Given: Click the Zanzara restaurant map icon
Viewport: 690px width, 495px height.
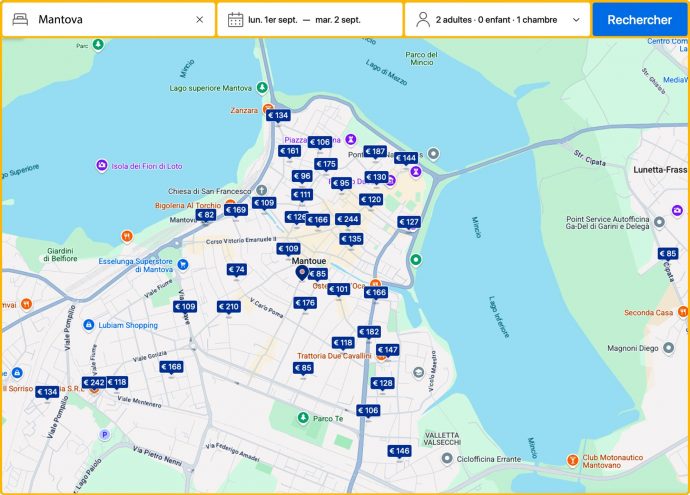Looking at the screenshot, I should pos(267,110).
